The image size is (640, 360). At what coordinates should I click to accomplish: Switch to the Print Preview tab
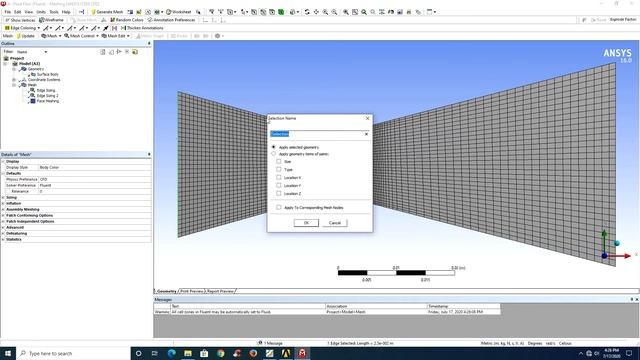(x=192, y=291)
